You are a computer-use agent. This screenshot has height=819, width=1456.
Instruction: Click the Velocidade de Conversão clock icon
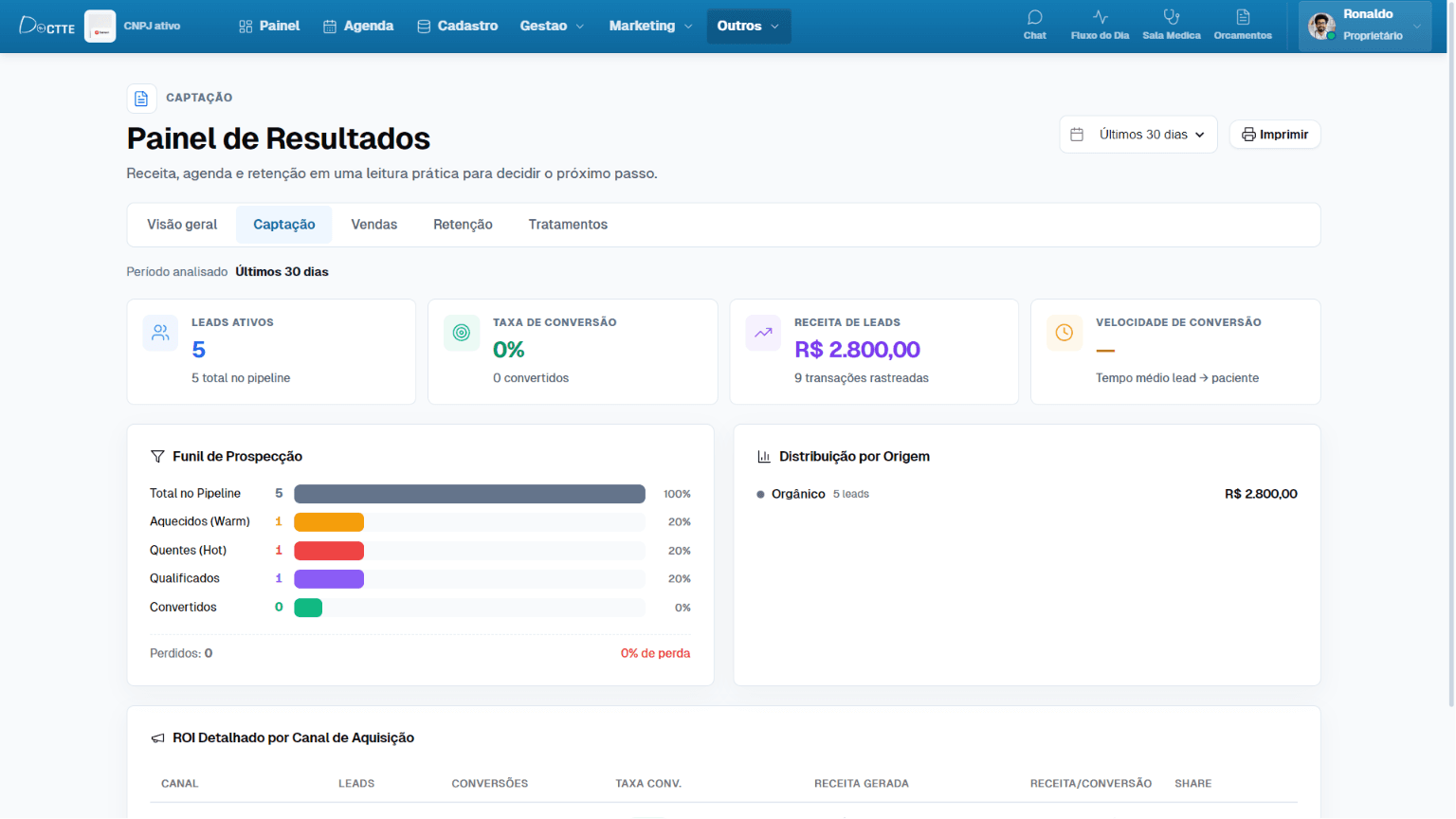1065,333
